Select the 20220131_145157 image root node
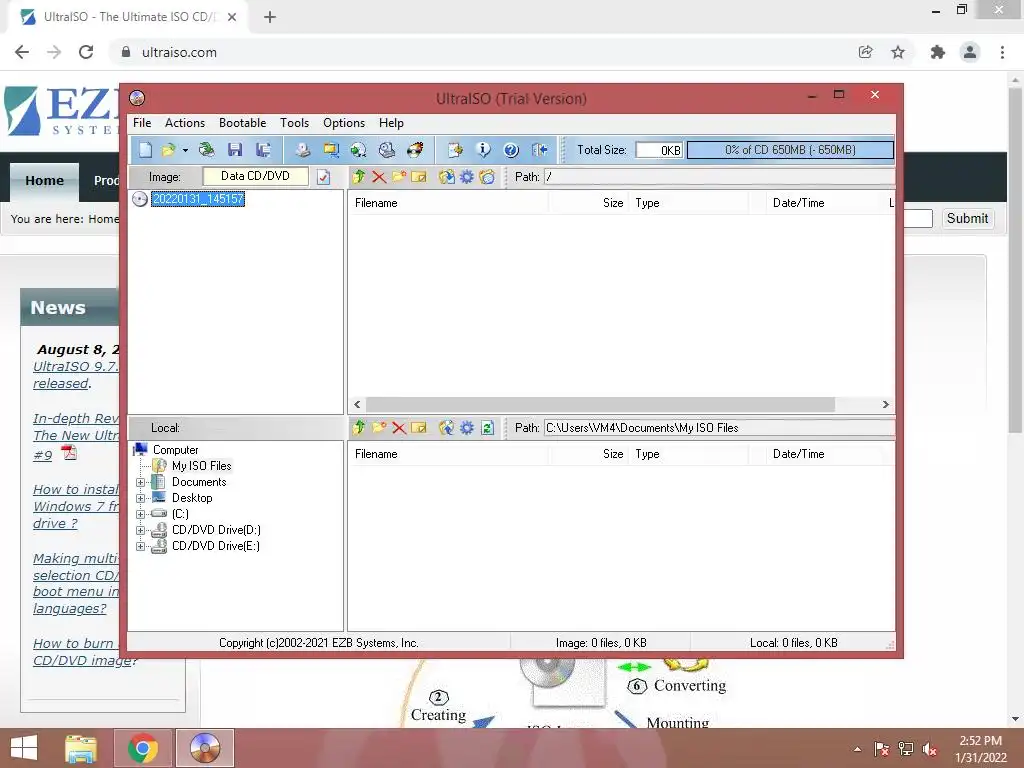 click(x=198, y=199)
